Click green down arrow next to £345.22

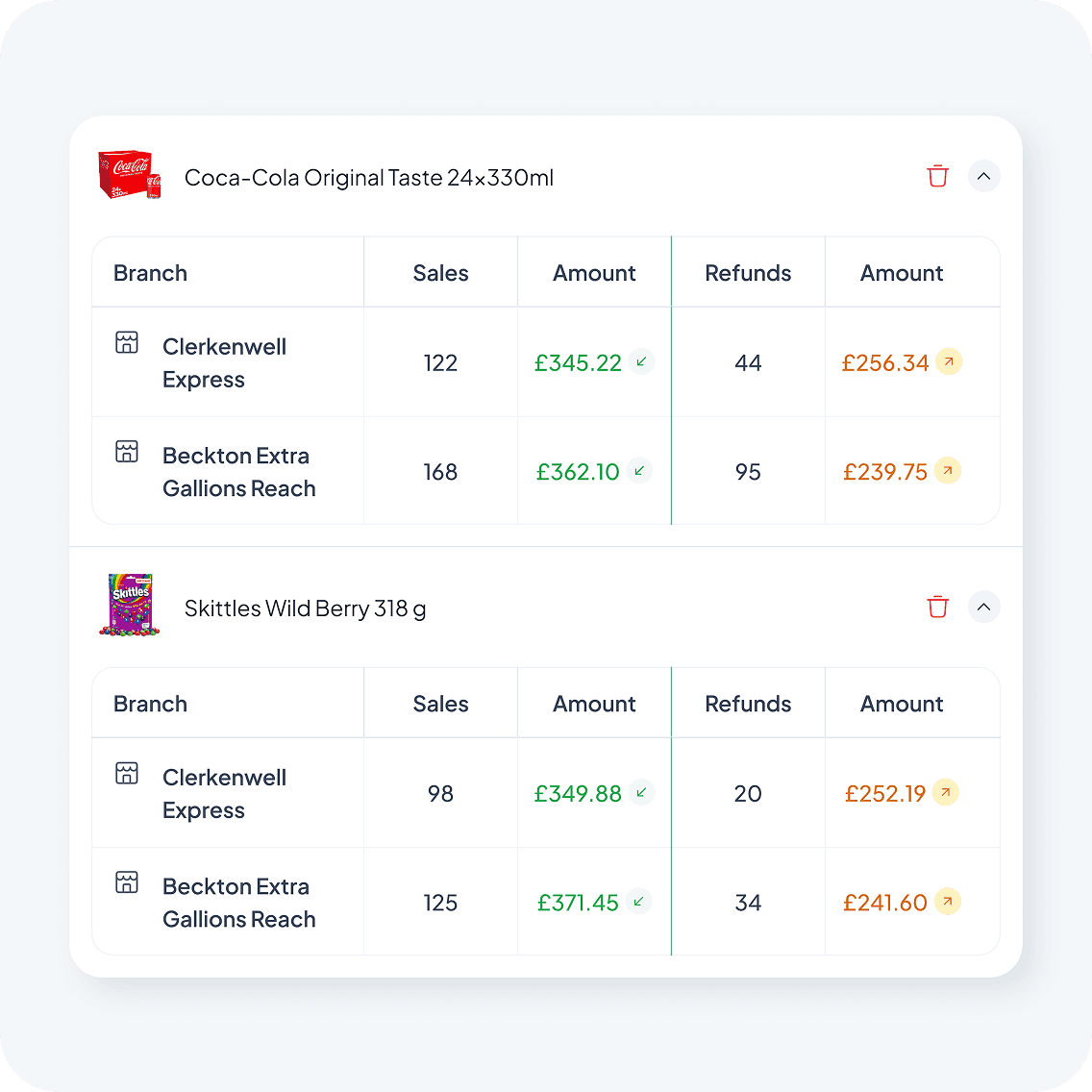(x=641, y=361)
